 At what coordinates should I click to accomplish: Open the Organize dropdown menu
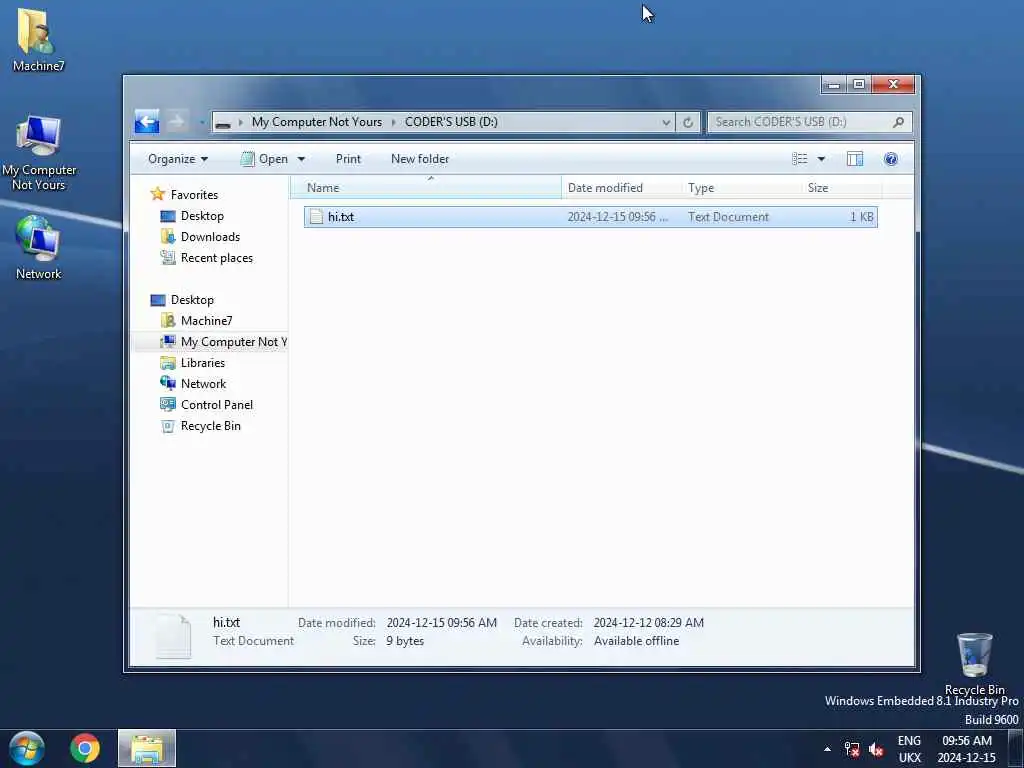click(178, 159)
